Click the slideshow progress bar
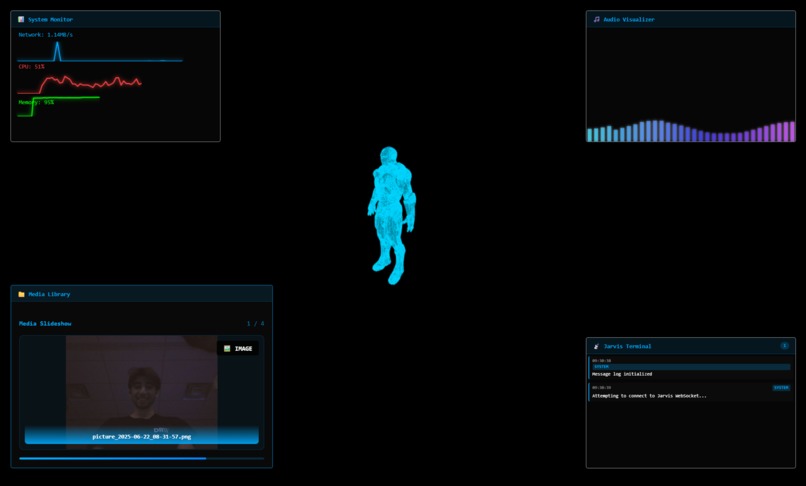 [141, 458]
